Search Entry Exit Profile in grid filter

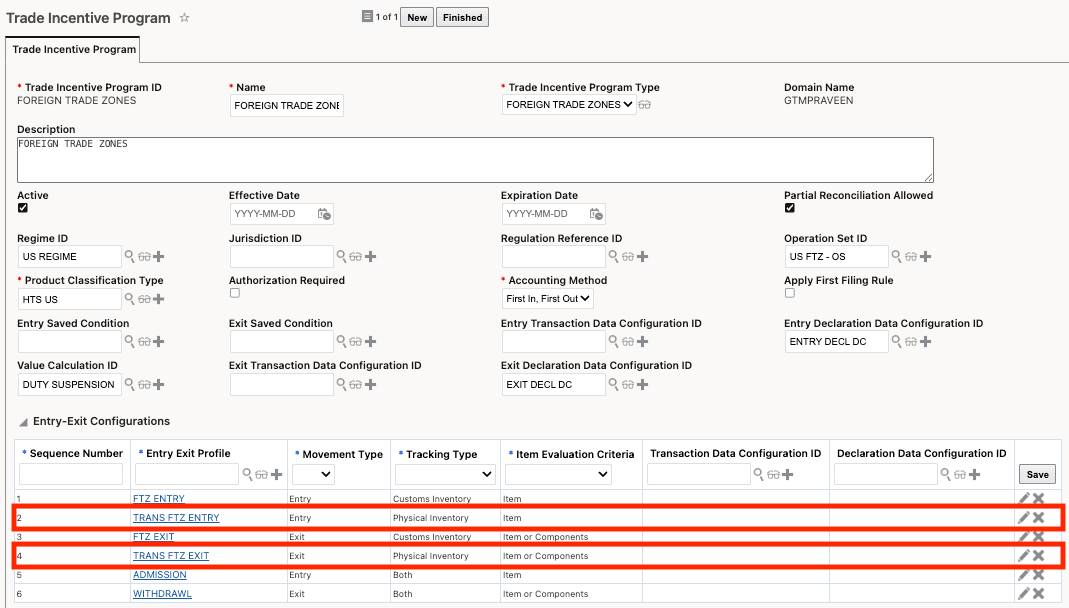click(247, 474)
